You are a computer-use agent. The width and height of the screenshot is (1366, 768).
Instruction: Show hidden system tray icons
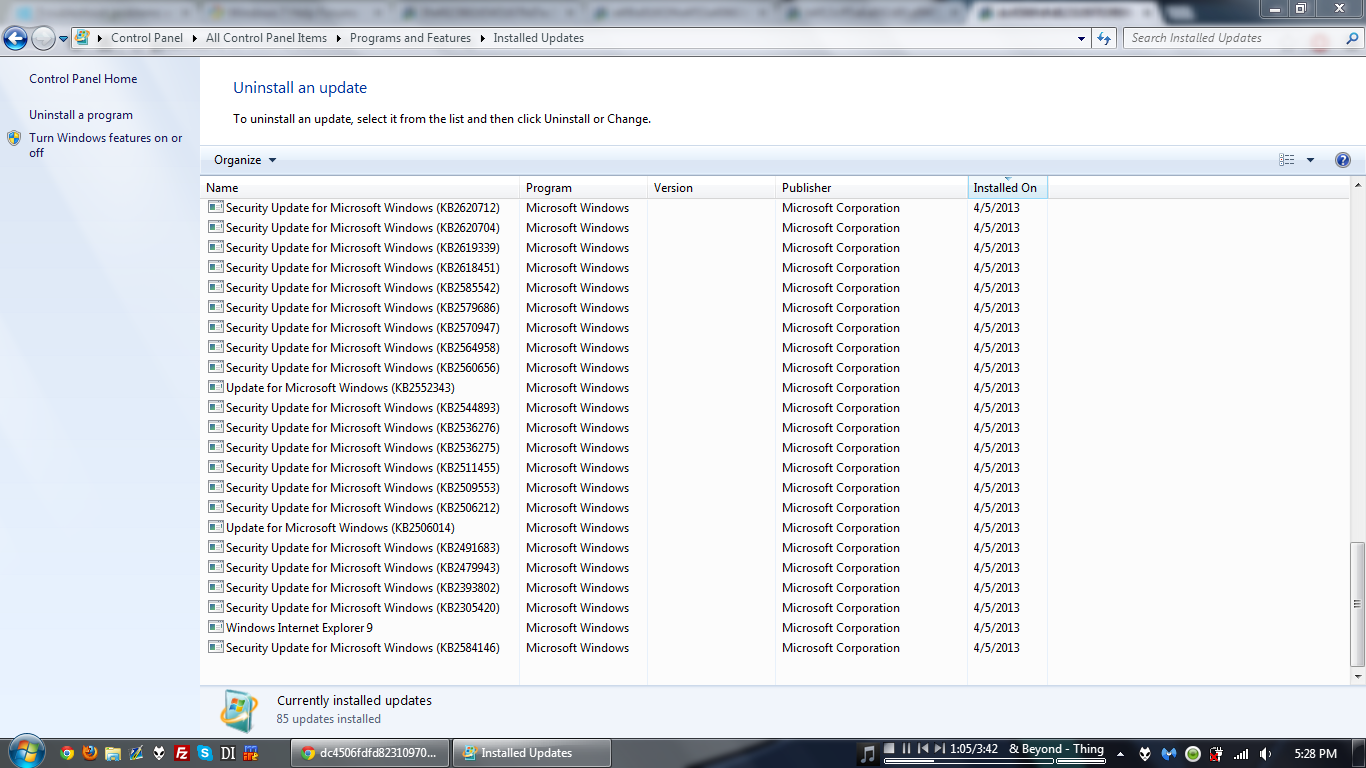point(1120,754)
